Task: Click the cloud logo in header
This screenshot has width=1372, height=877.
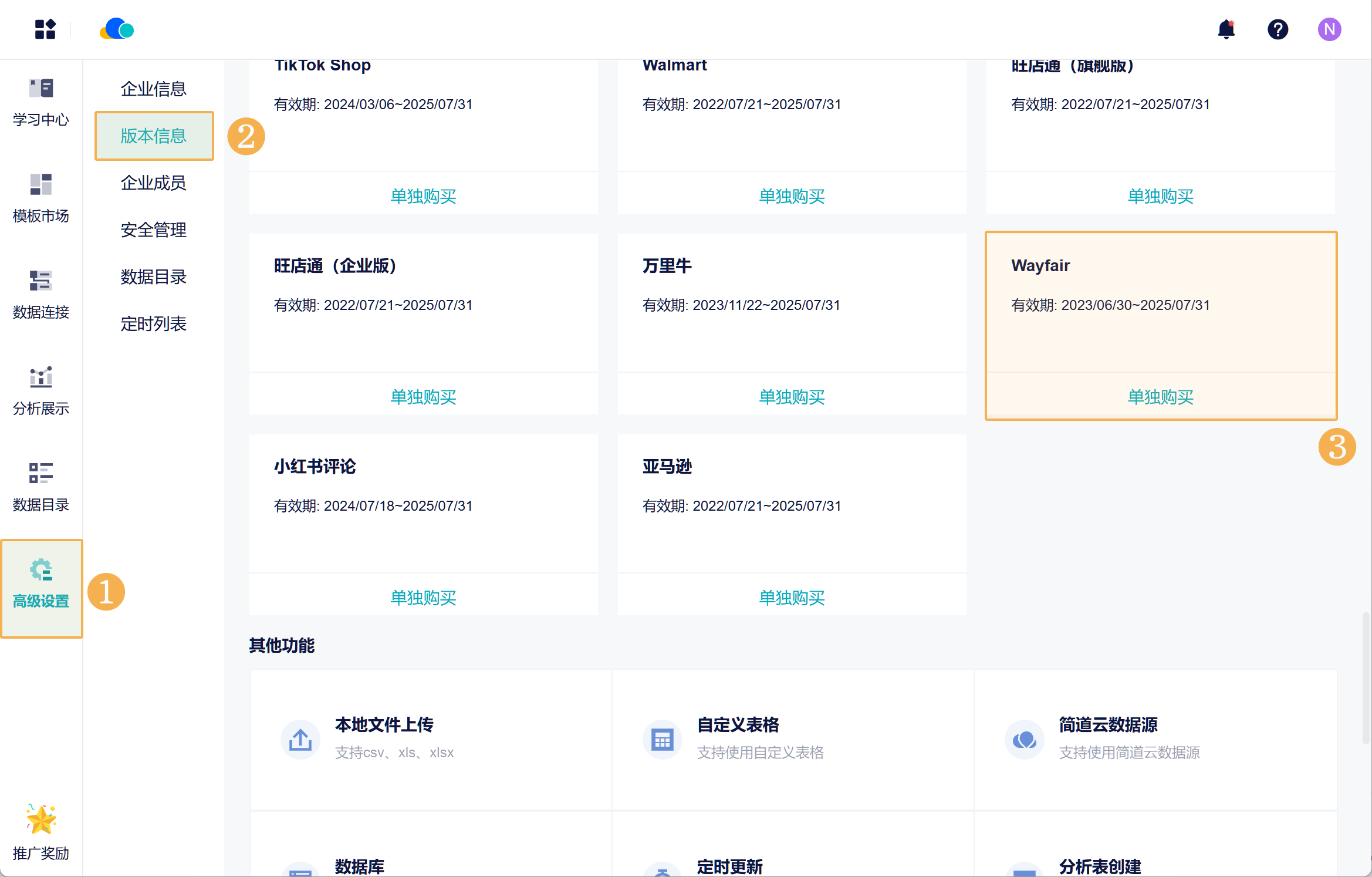Action: [x=117, y=29]
